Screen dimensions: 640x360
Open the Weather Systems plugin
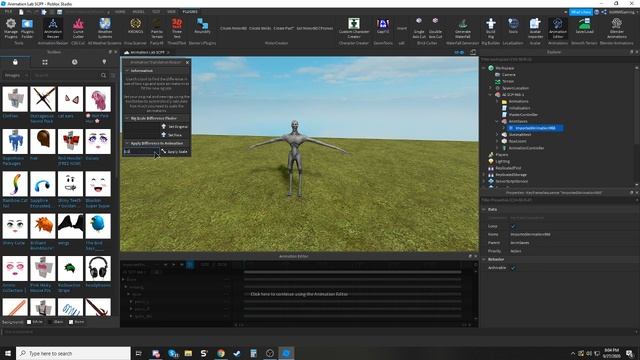105,28
